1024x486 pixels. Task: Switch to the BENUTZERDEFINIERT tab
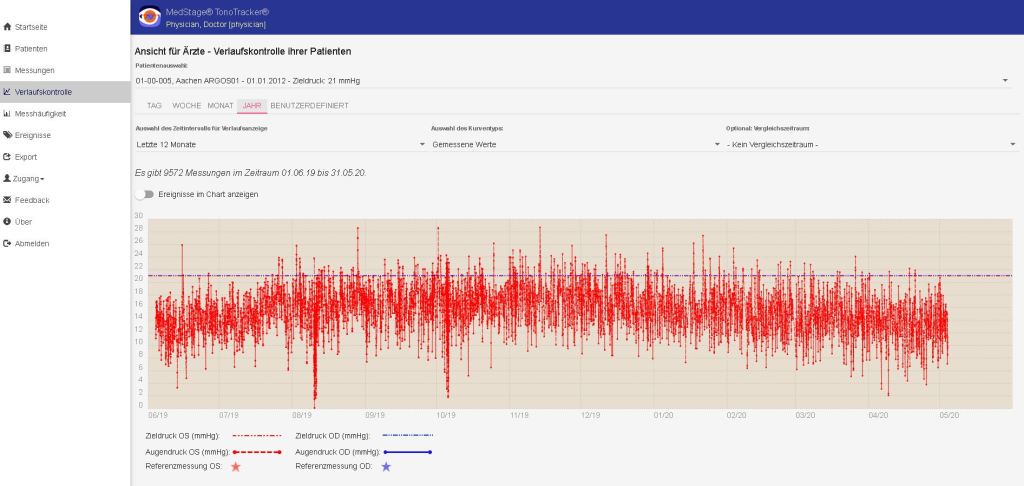pos(302,105)
